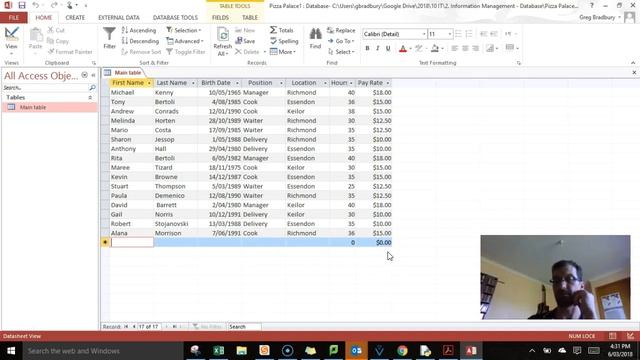
Task: Undo last action in quick access toolbar
Action: pos(36,5)
